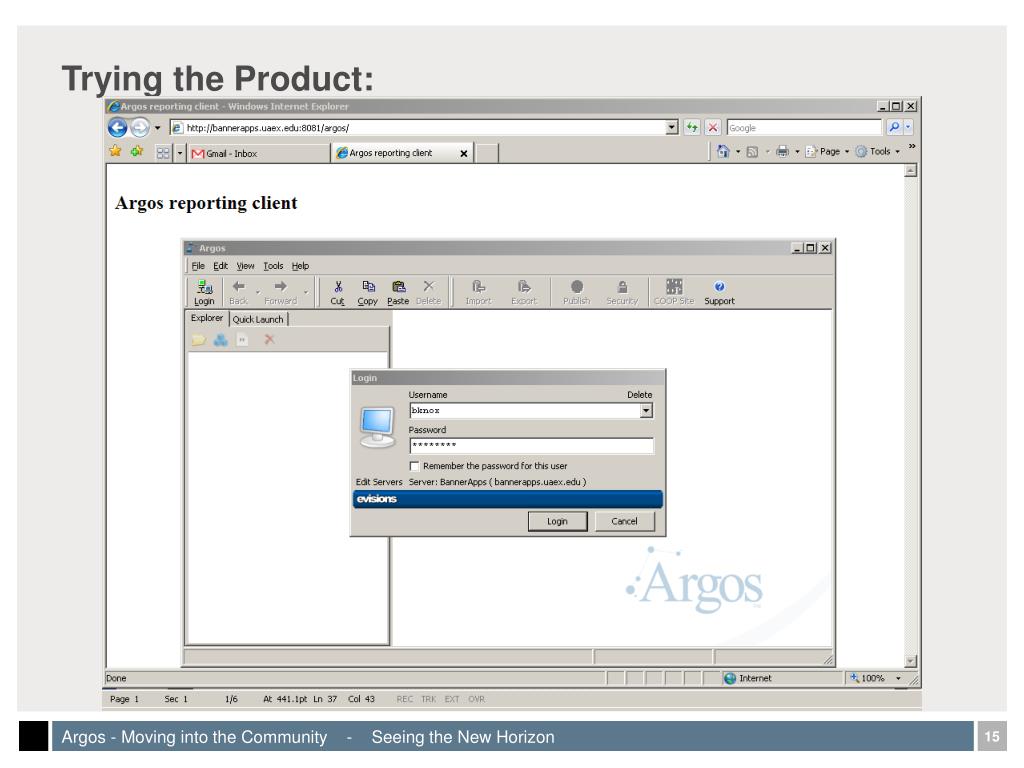Click the Password input field
This screenshot has width=1024, height=768.
click(x=531, y=445)
